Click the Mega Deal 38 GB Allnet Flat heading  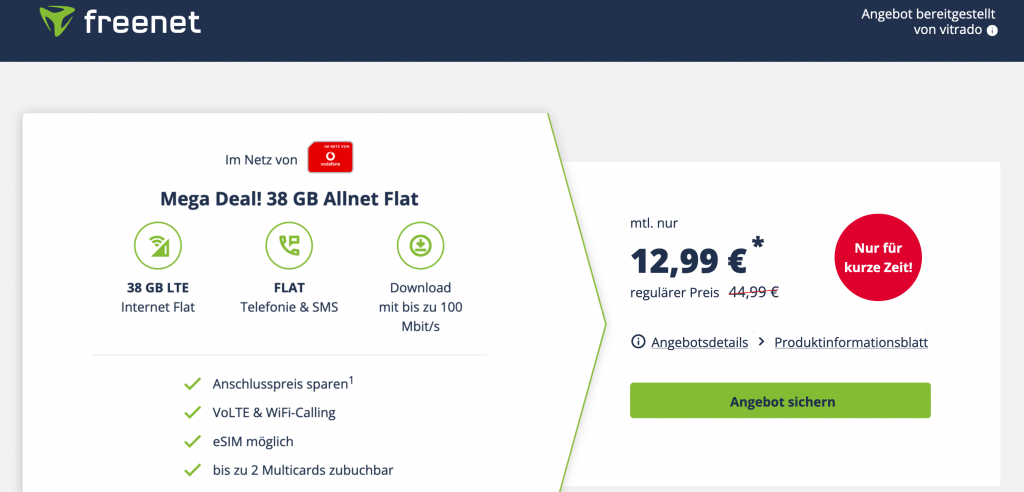[289, 198]
